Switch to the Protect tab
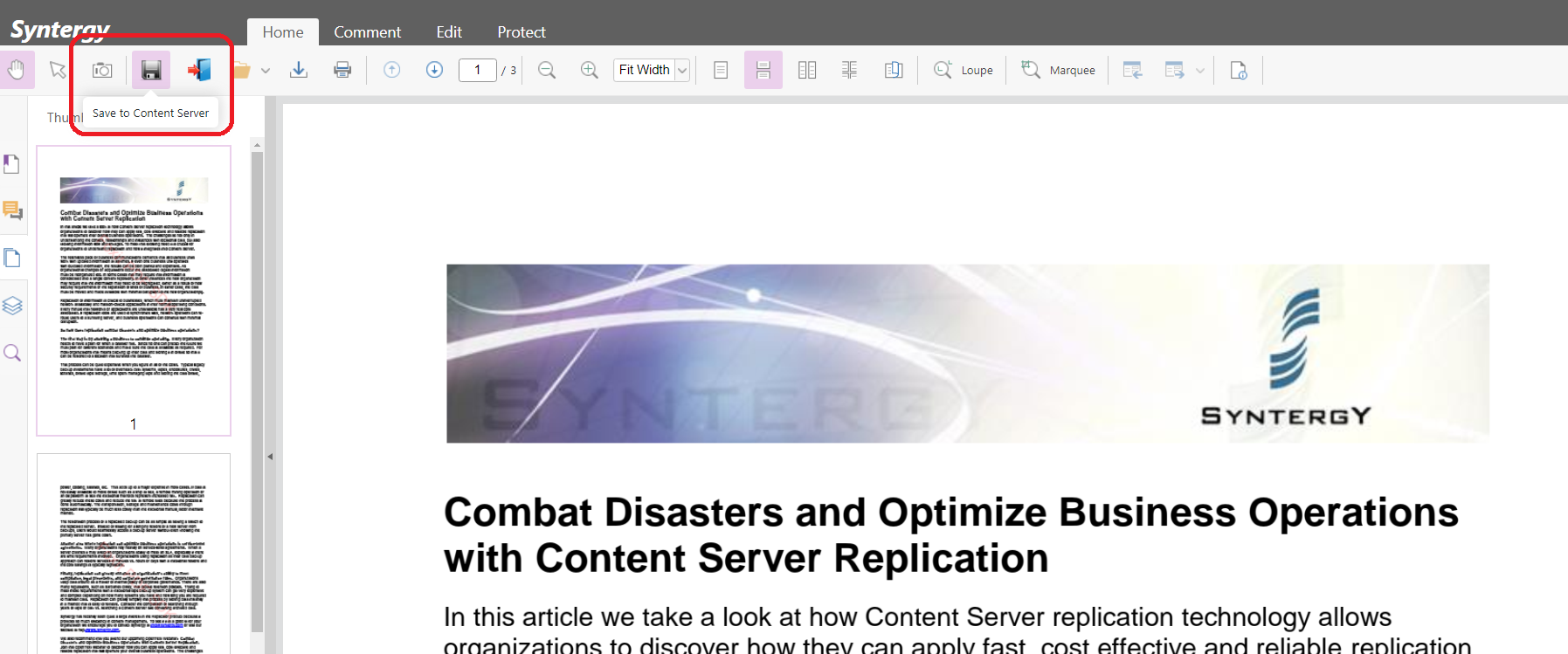The height and width of the screenshot is (654, 1568). [x=521, y=32]
